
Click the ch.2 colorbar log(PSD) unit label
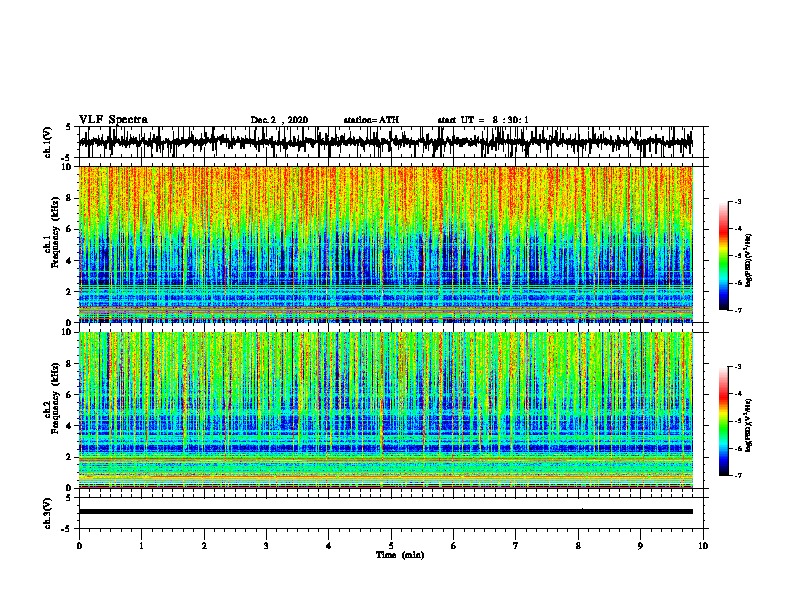(749, 425)
